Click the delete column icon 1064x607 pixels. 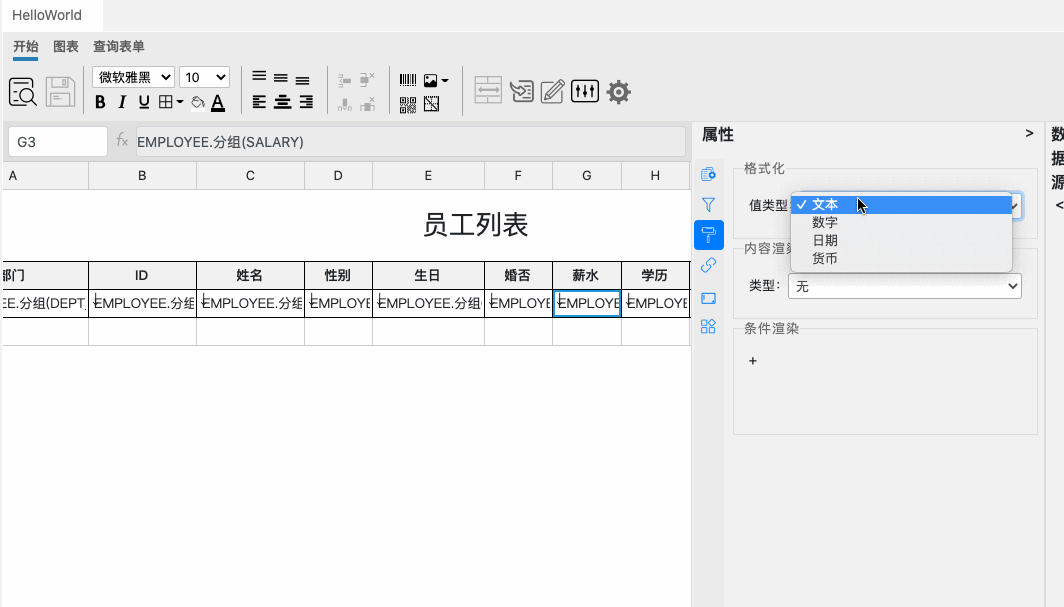click(367, 104)
